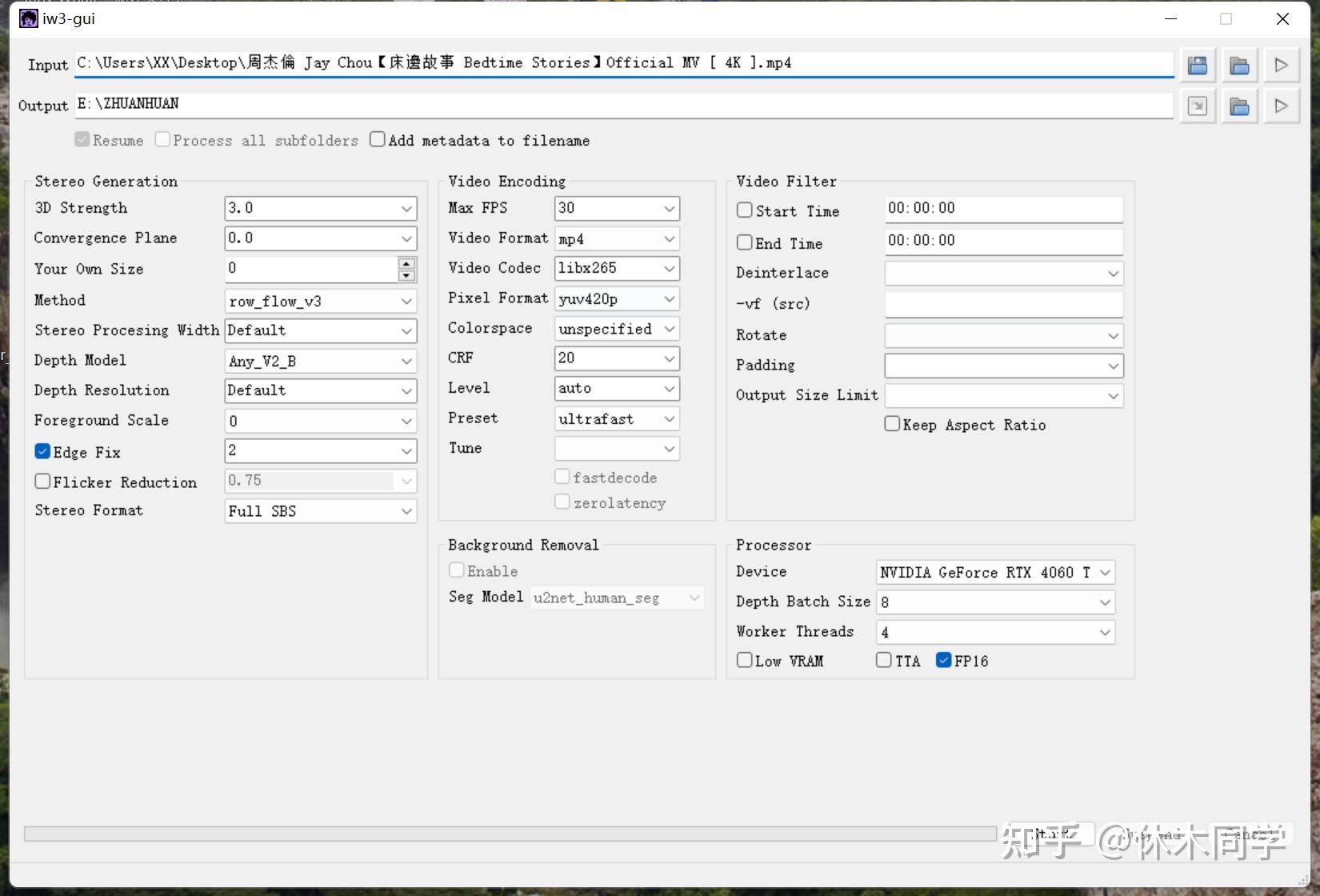Expand the Preset dropdown showing ultrafast
The width and height of the screenshot is (1320, 896).
pyautogui.click(x=617, y=418)
